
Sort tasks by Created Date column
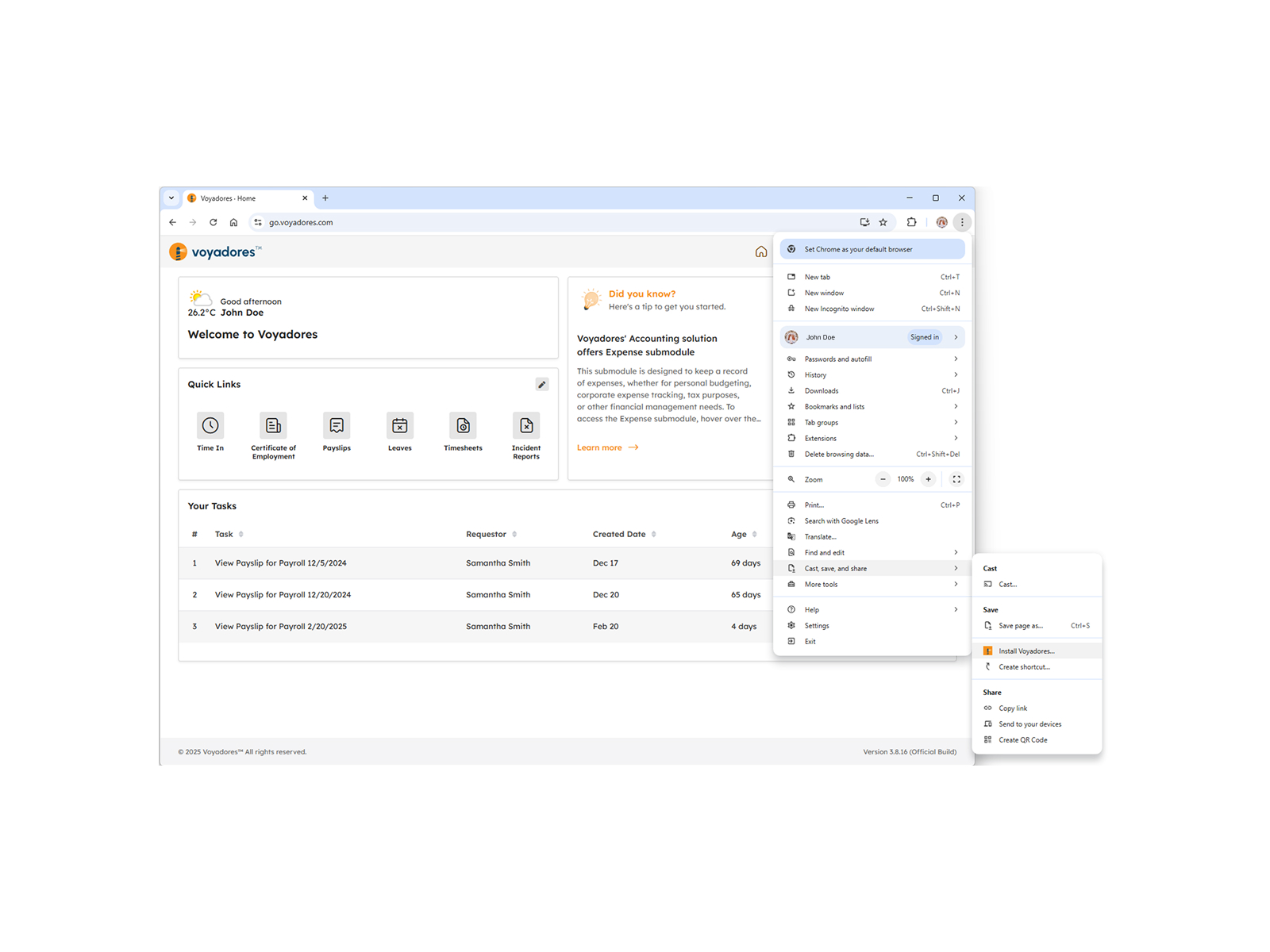(x=654, y=534)
